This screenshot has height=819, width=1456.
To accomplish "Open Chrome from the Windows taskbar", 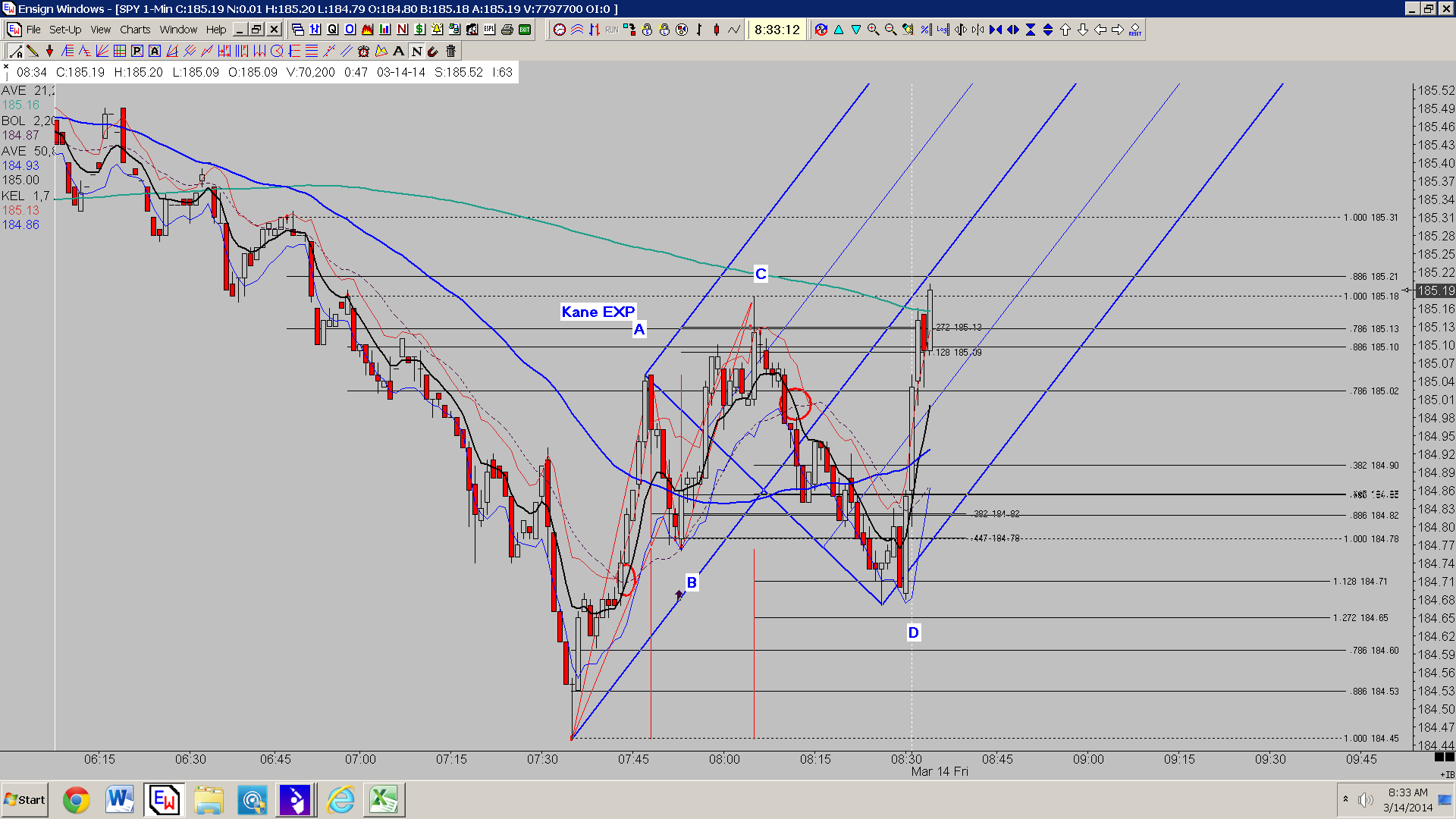I will pos(76,800).
